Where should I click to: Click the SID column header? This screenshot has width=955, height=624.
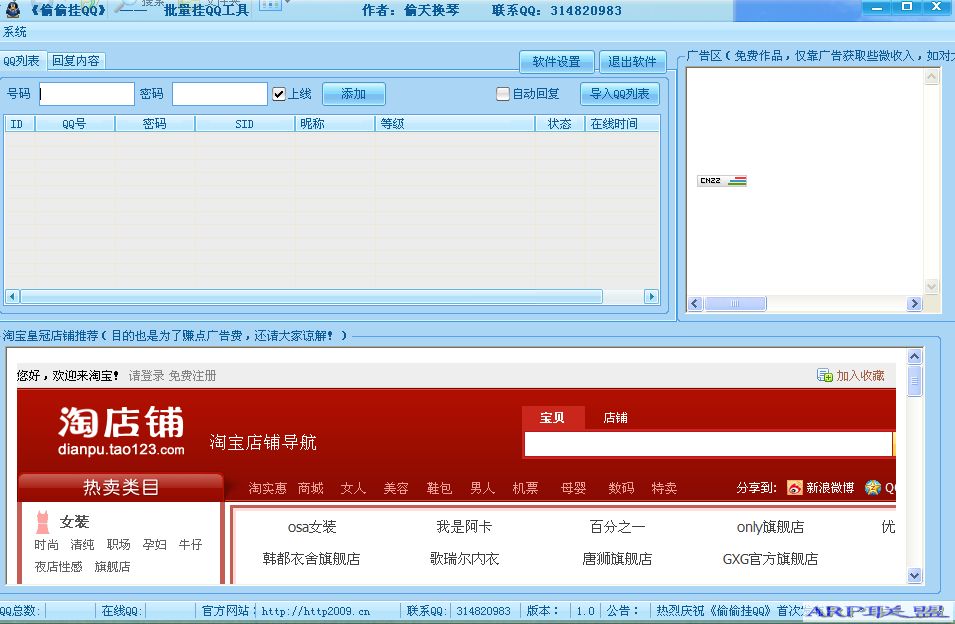[x=244, y=124]
